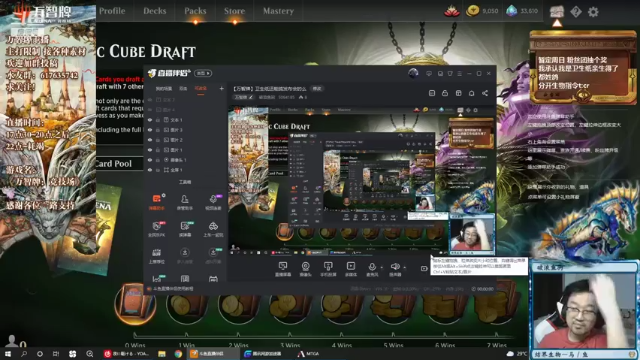The height and width of the screenshot is (360, 640).
Task: Click the edit title button beside stream title
Action: click(x=317, y=89)
